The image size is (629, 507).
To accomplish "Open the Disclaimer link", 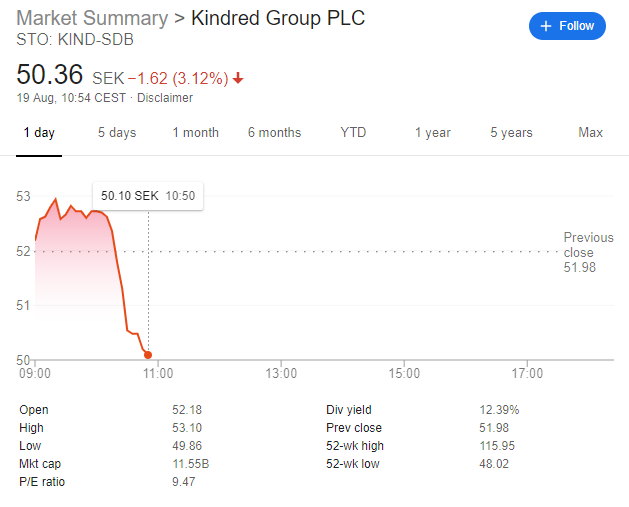I will [165, 98].
